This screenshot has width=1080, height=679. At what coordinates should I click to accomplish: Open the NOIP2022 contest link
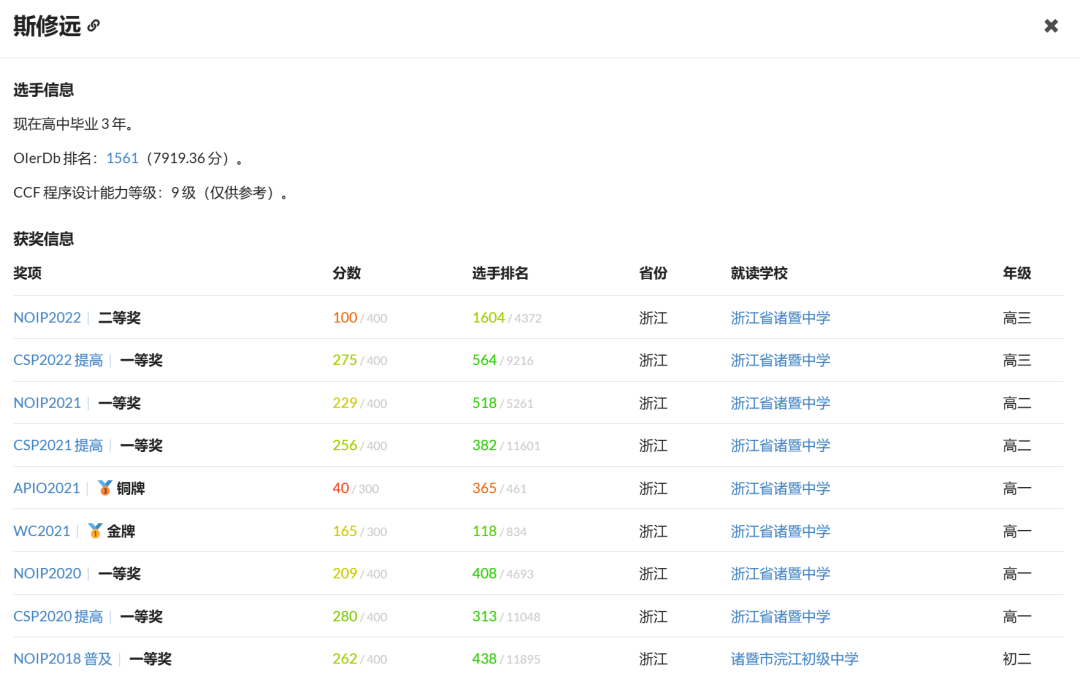(47, 317)
